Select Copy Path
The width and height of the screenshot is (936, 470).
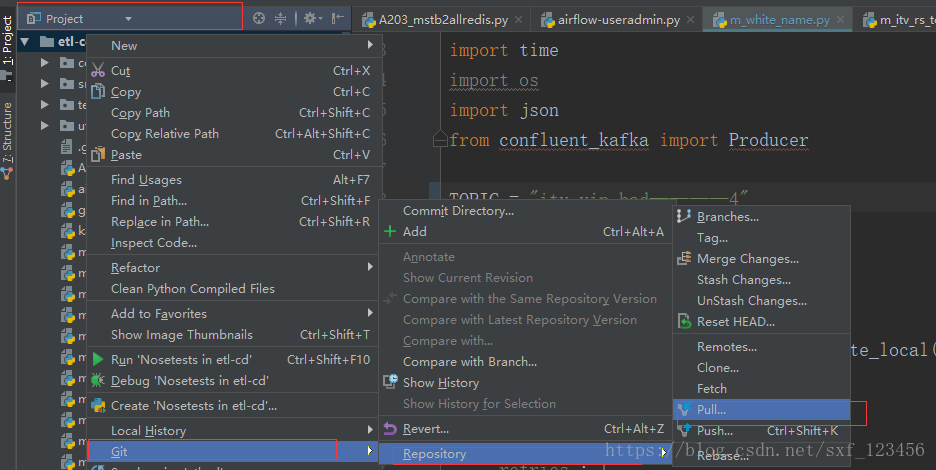pyautogui.click(x=234, y=112)
